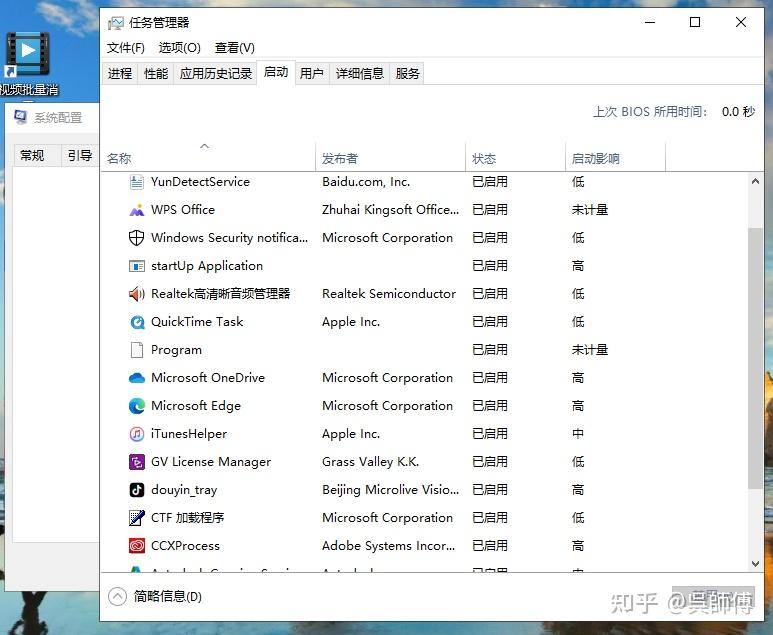Image resolution: width=773 pixels, height=635 pixels.
Task: Click the WPS Office app icon
Action: point(137,210)
